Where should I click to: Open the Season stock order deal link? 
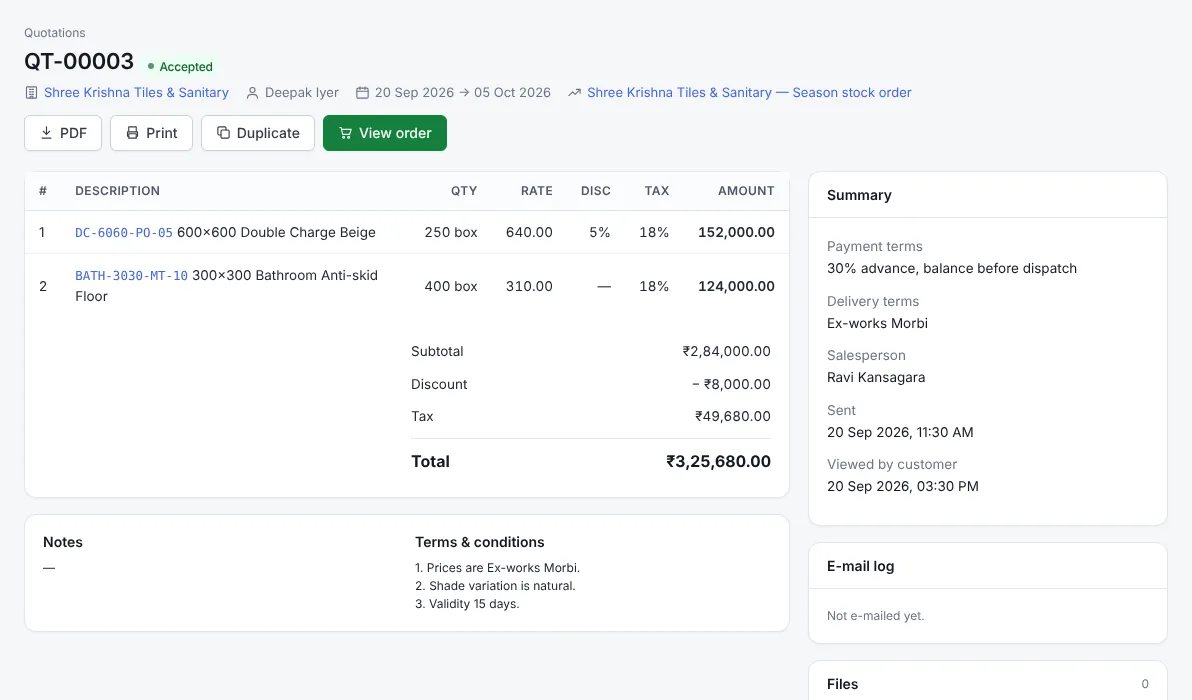click(749, 93)
